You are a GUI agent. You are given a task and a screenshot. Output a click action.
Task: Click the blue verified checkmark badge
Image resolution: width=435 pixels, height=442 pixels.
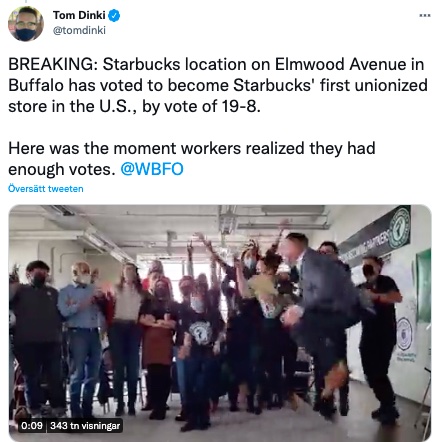tap(115, 16)
